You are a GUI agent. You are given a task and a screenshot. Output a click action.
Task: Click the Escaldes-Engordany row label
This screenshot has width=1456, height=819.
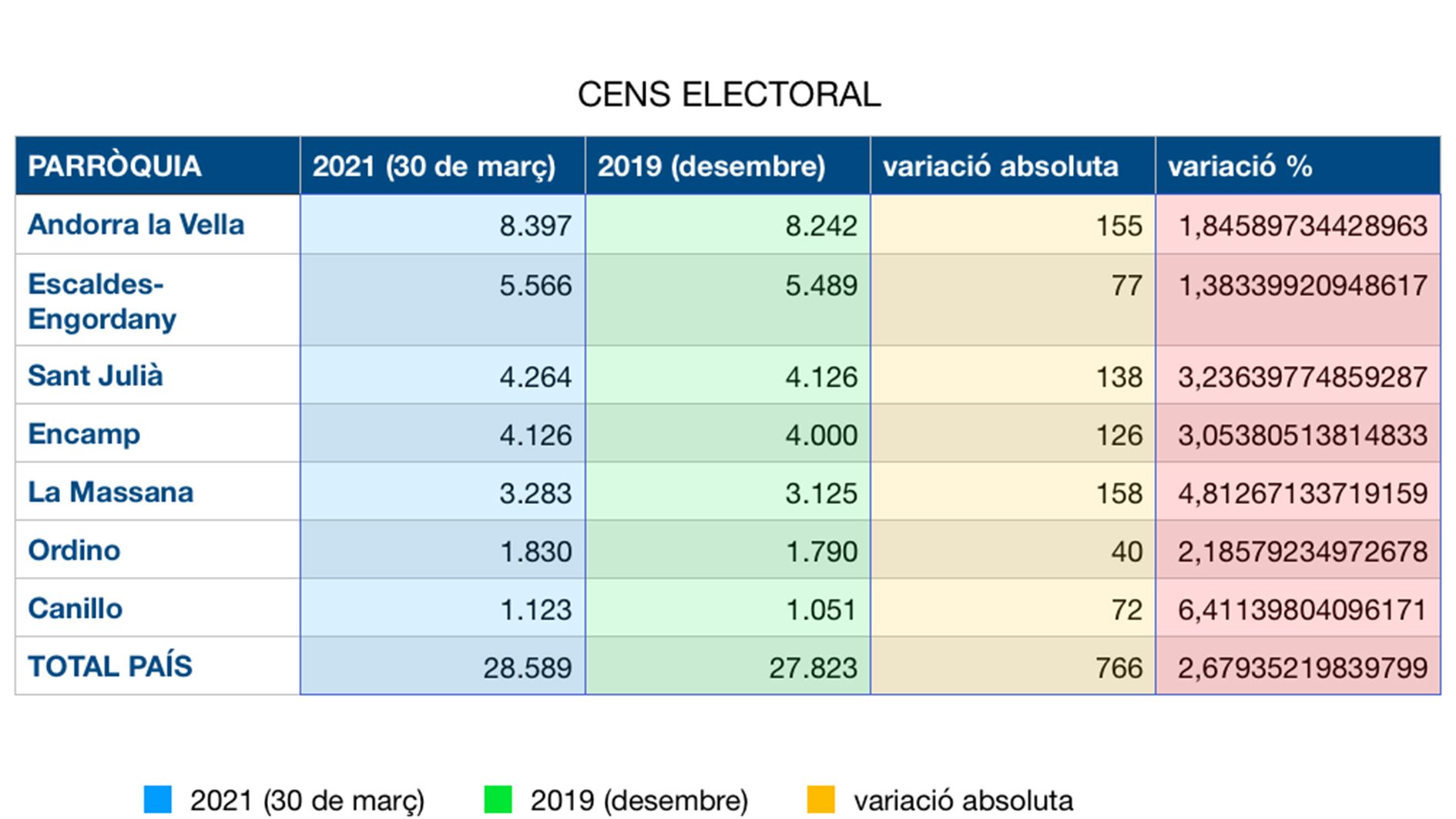click(102, 301)
